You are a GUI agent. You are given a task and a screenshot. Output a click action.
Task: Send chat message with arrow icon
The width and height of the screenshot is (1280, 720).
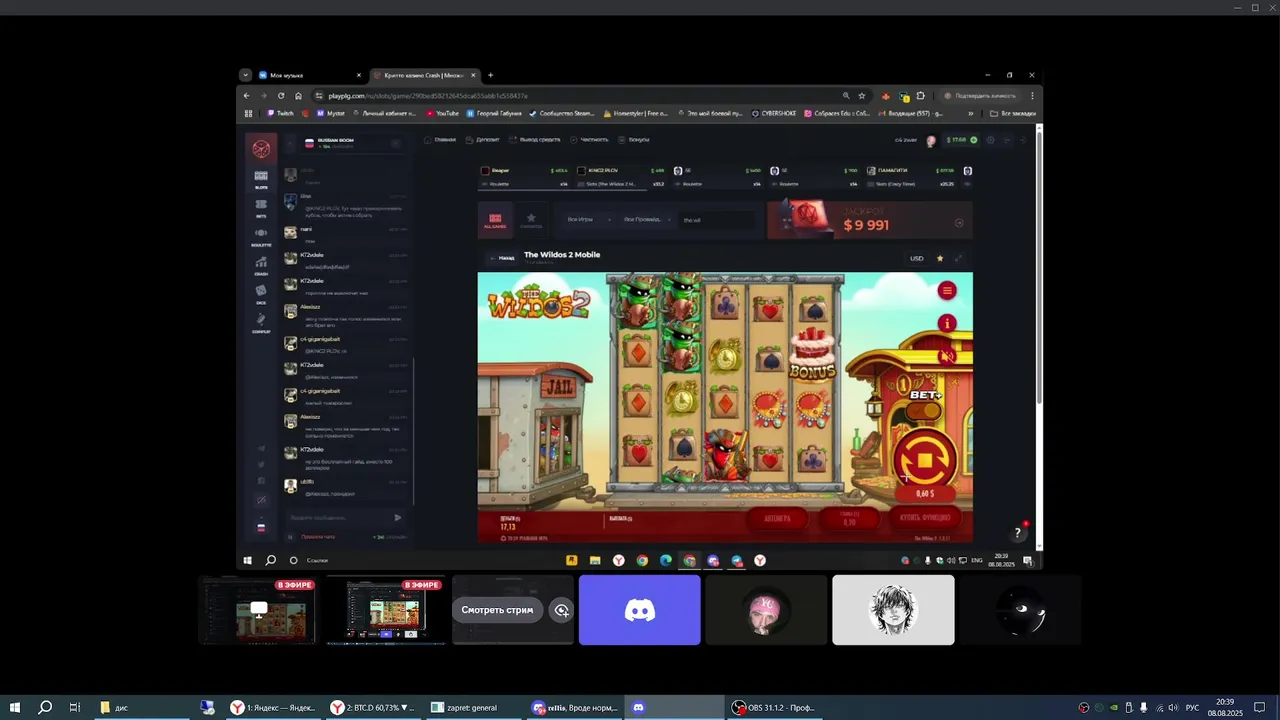point(397,517)
